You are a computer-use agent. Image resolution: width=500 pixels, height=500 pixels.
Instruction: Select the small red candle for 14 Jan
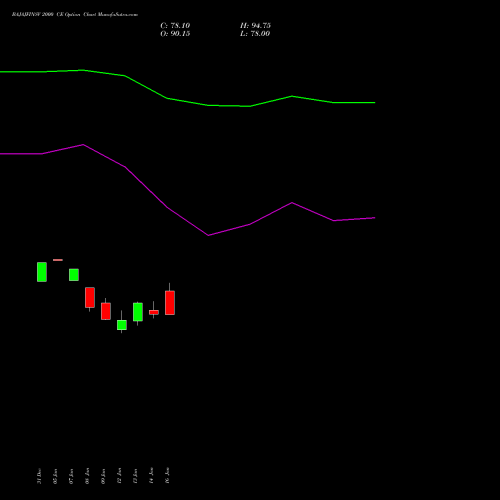(154, 312)
